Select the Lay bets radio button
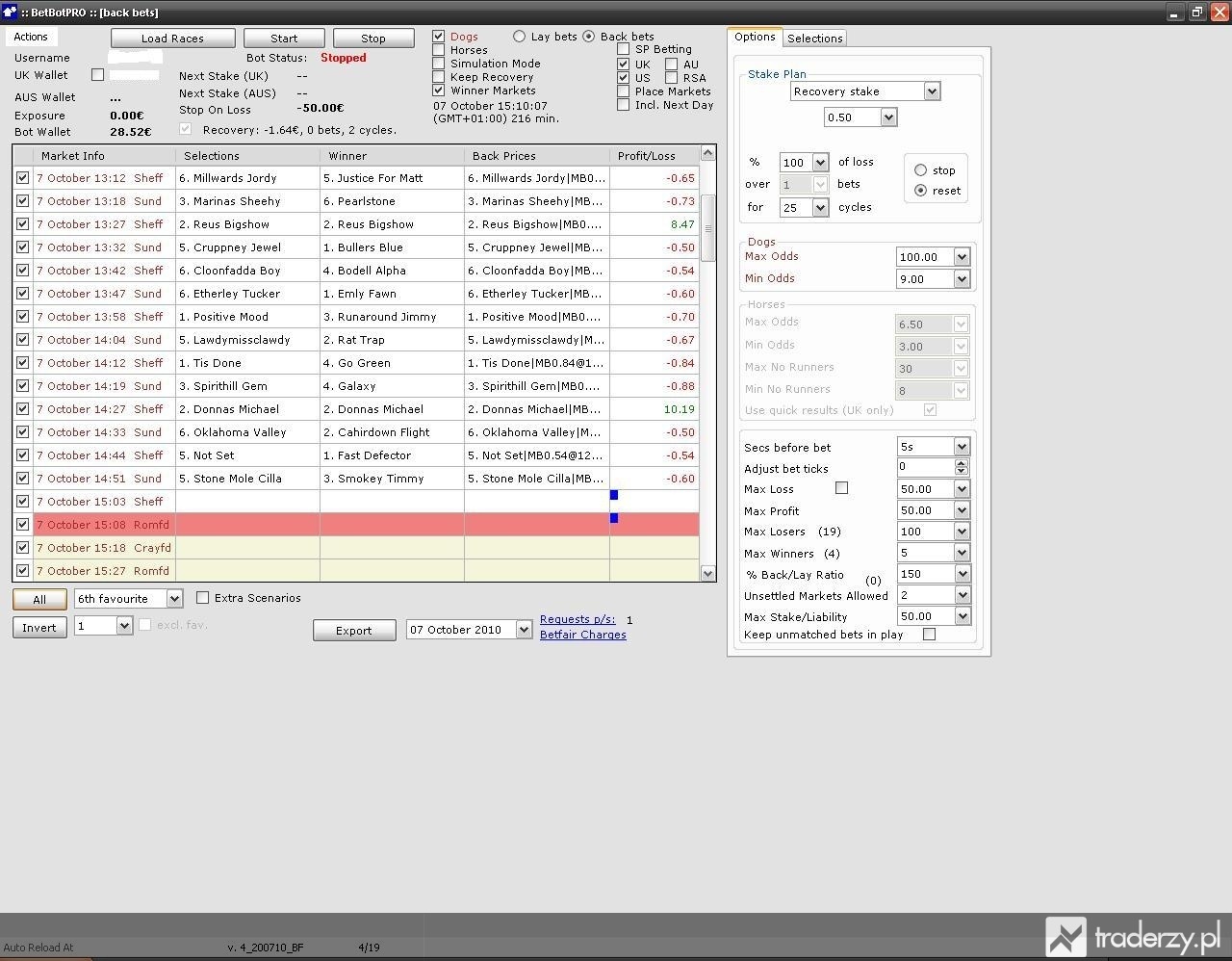Viewport: 1232px width, 961px height. click(x=520, y=36)
